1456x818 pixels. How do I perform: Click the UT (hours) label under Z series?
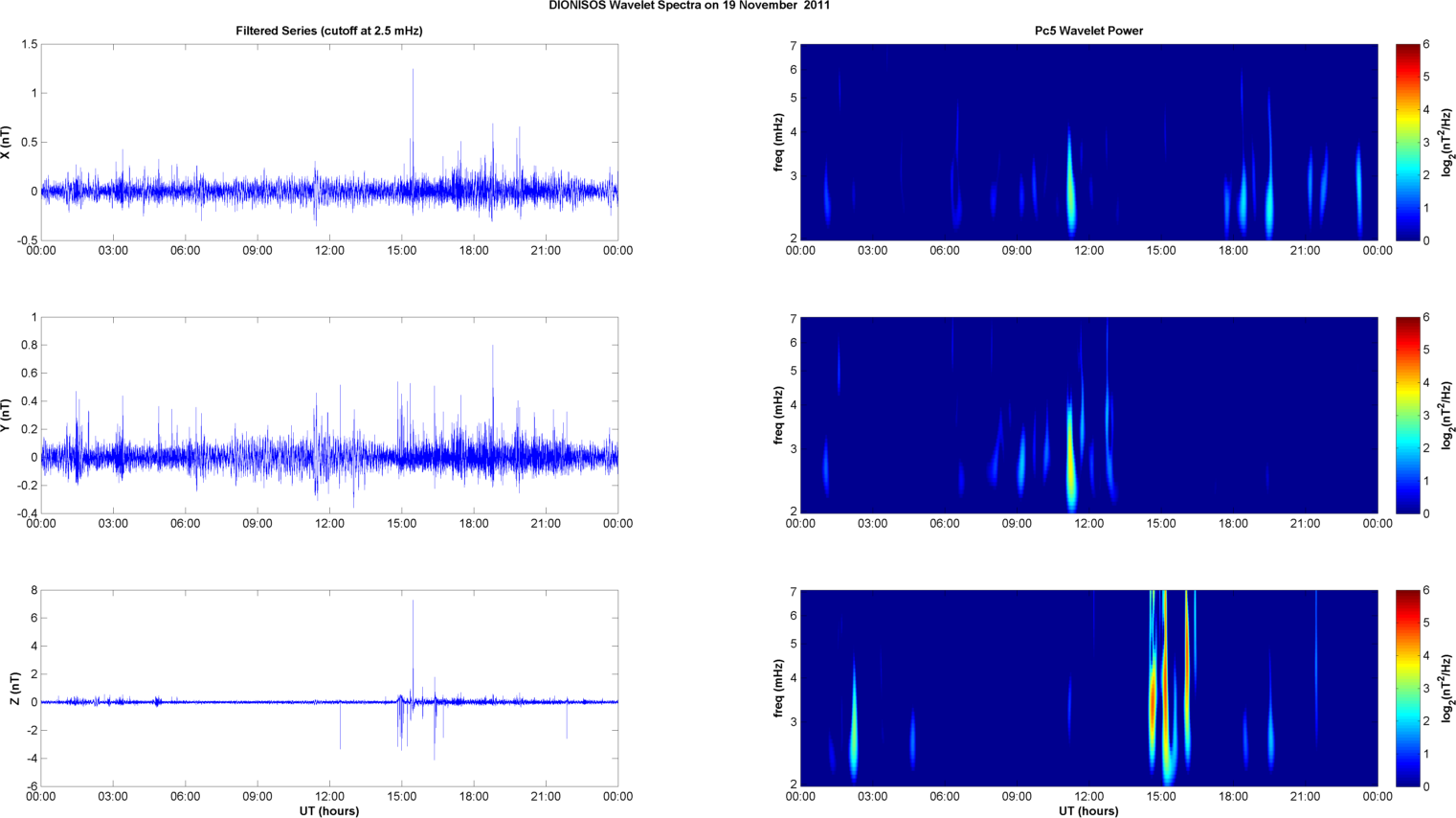(328, 810)
